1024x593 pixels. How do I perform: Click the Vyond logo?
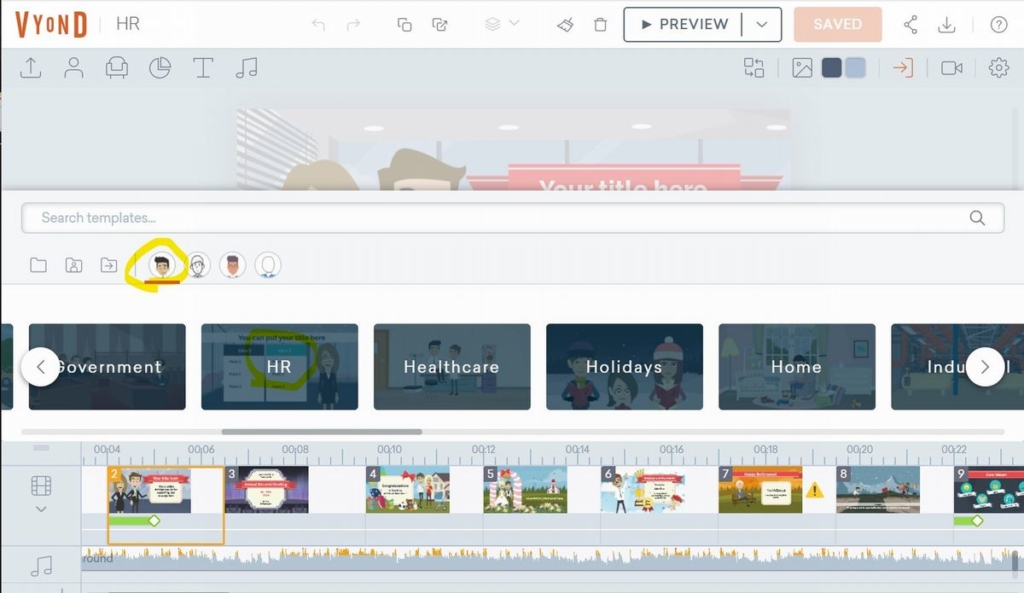pyautogui.click(x=51, y=25)
